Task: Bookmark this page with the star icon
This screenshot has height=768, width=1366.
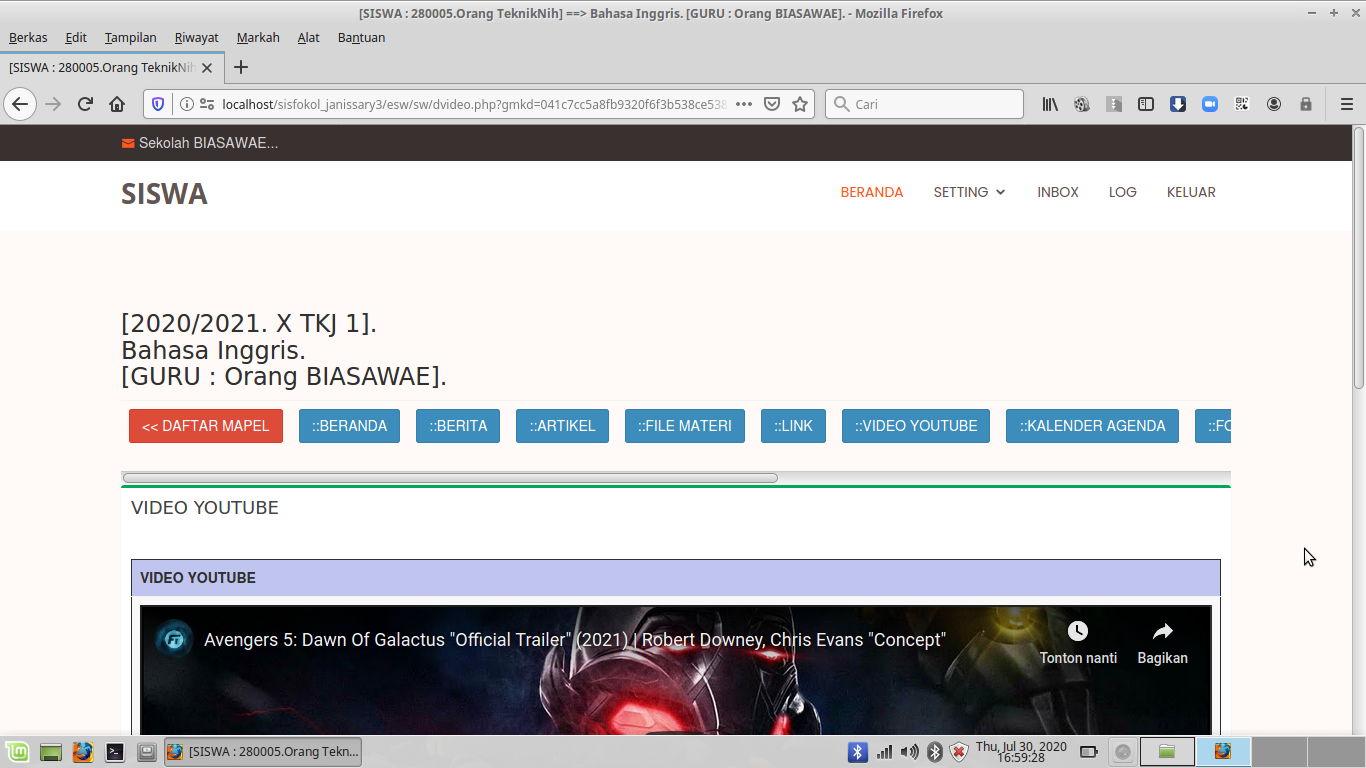Action: pos(800,104)
